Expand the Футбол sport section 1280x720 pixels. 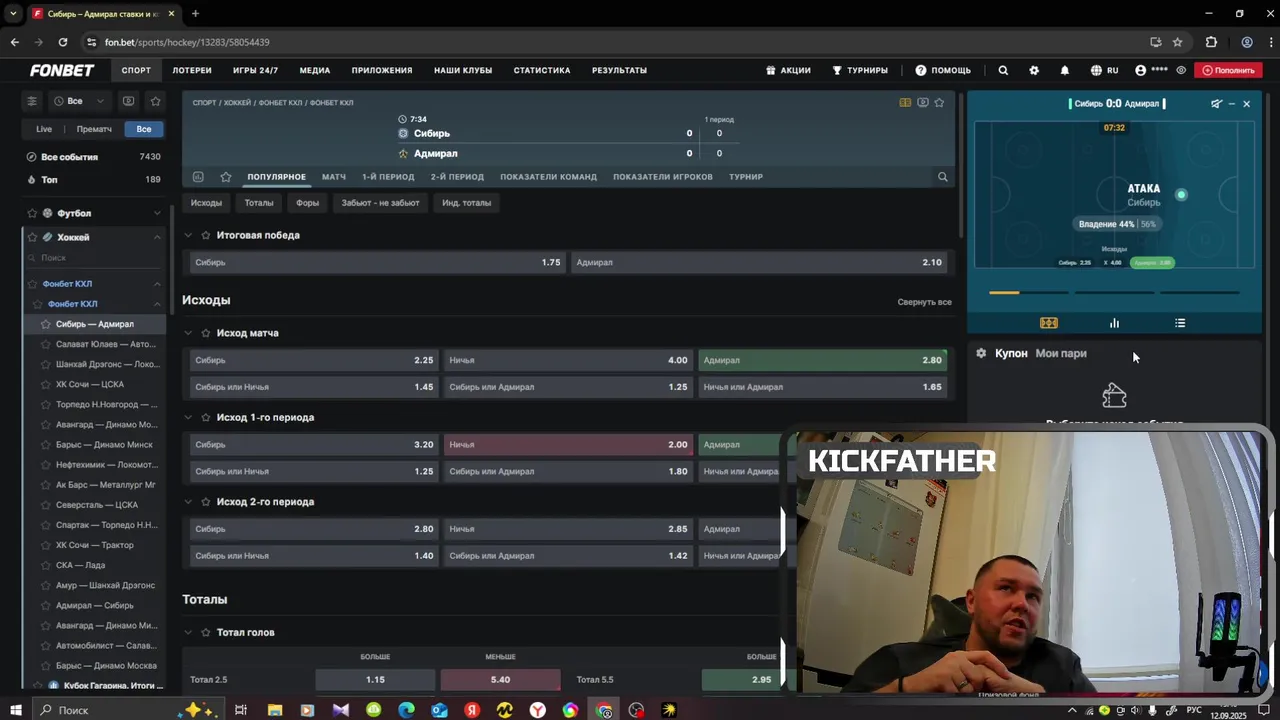[157, 213]
